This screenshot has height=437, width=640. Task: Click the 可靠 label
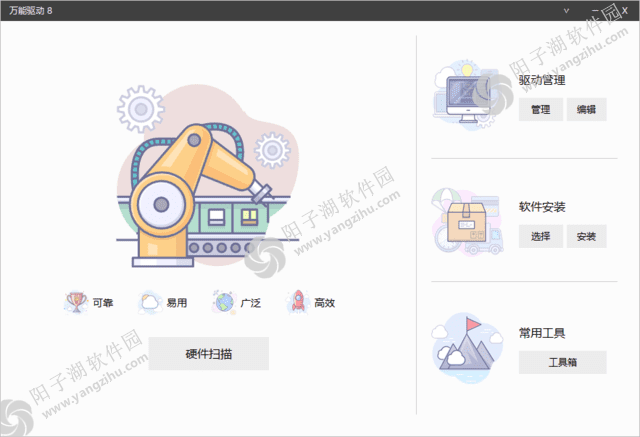point(103,303)
